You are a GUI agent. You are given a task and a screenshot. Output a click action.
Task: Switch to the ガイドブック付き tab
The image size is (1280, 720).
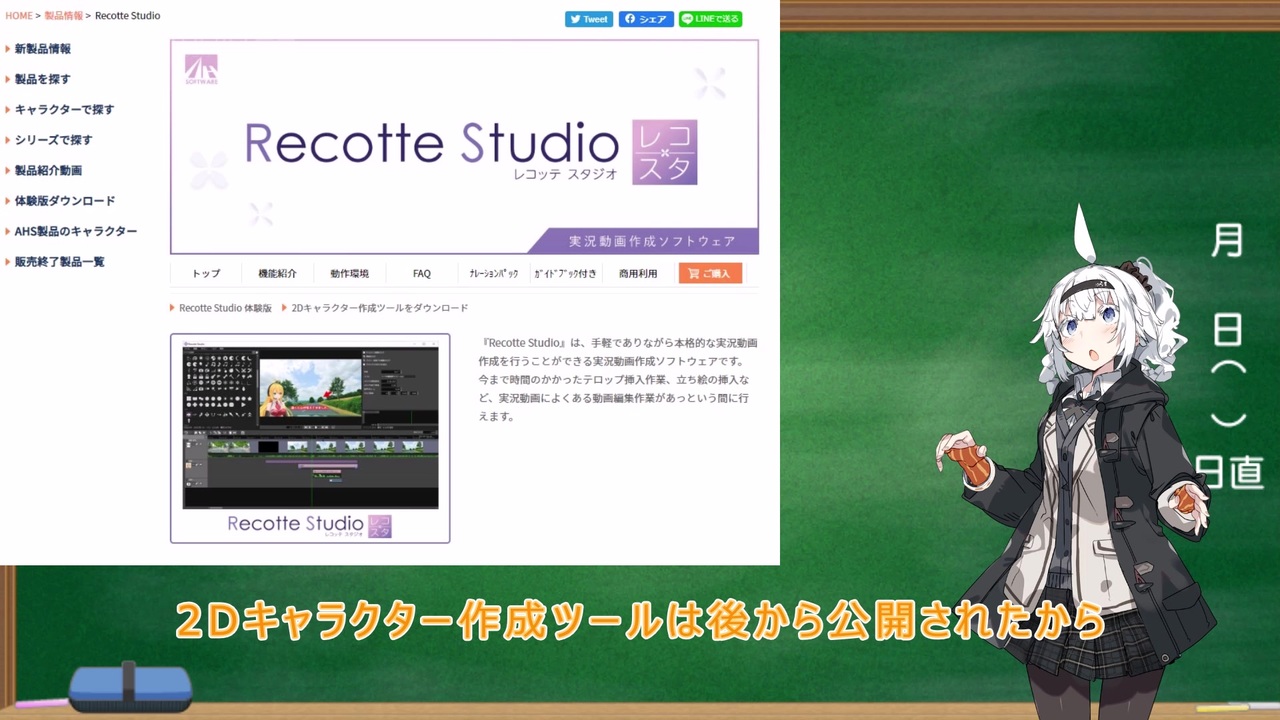[565, 273]
